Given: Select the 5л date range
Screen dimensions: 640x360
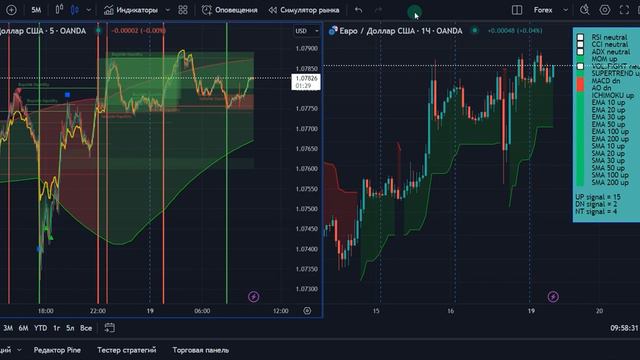Looking at the screenshot, I should point(70,328).
